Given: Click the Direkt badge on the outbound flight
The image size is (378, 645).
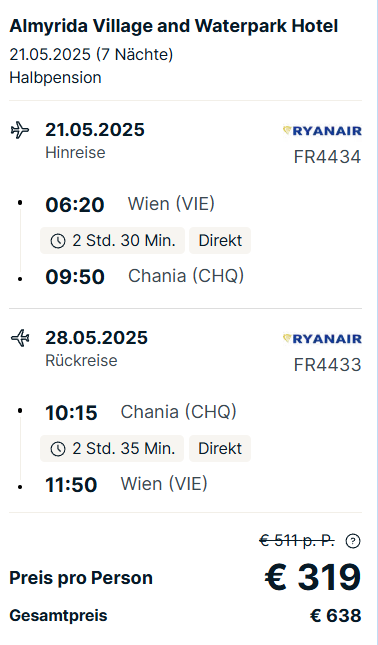Looking at the screenshot, I should tap(220, 241).
